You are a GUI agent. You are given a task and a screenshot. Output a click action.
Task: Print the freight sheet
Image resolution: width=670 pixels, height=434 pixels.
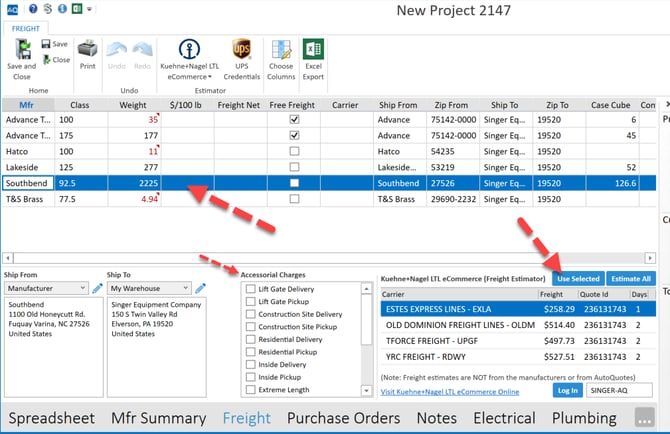88,55
